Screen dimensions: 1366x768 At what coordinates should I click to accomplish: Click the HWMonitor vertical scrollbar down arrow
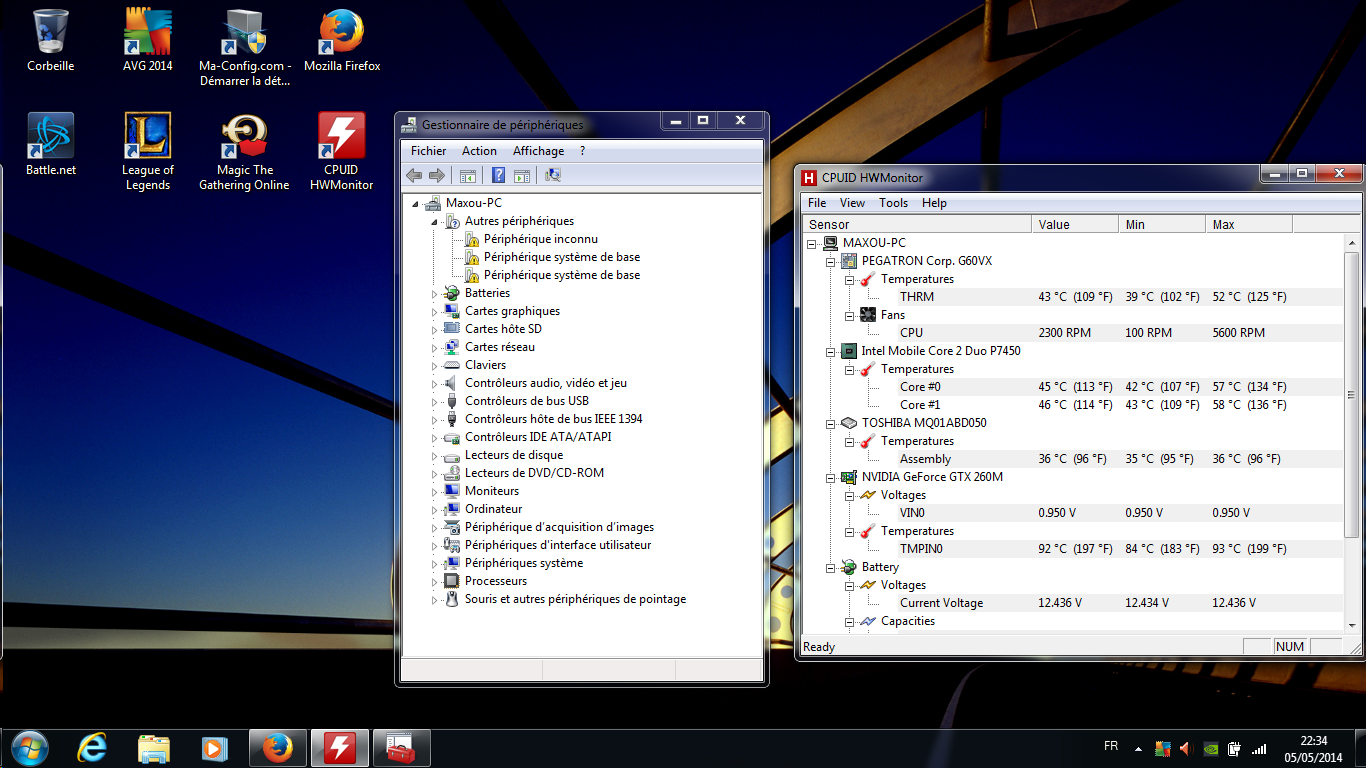(x=1352, y=624)
